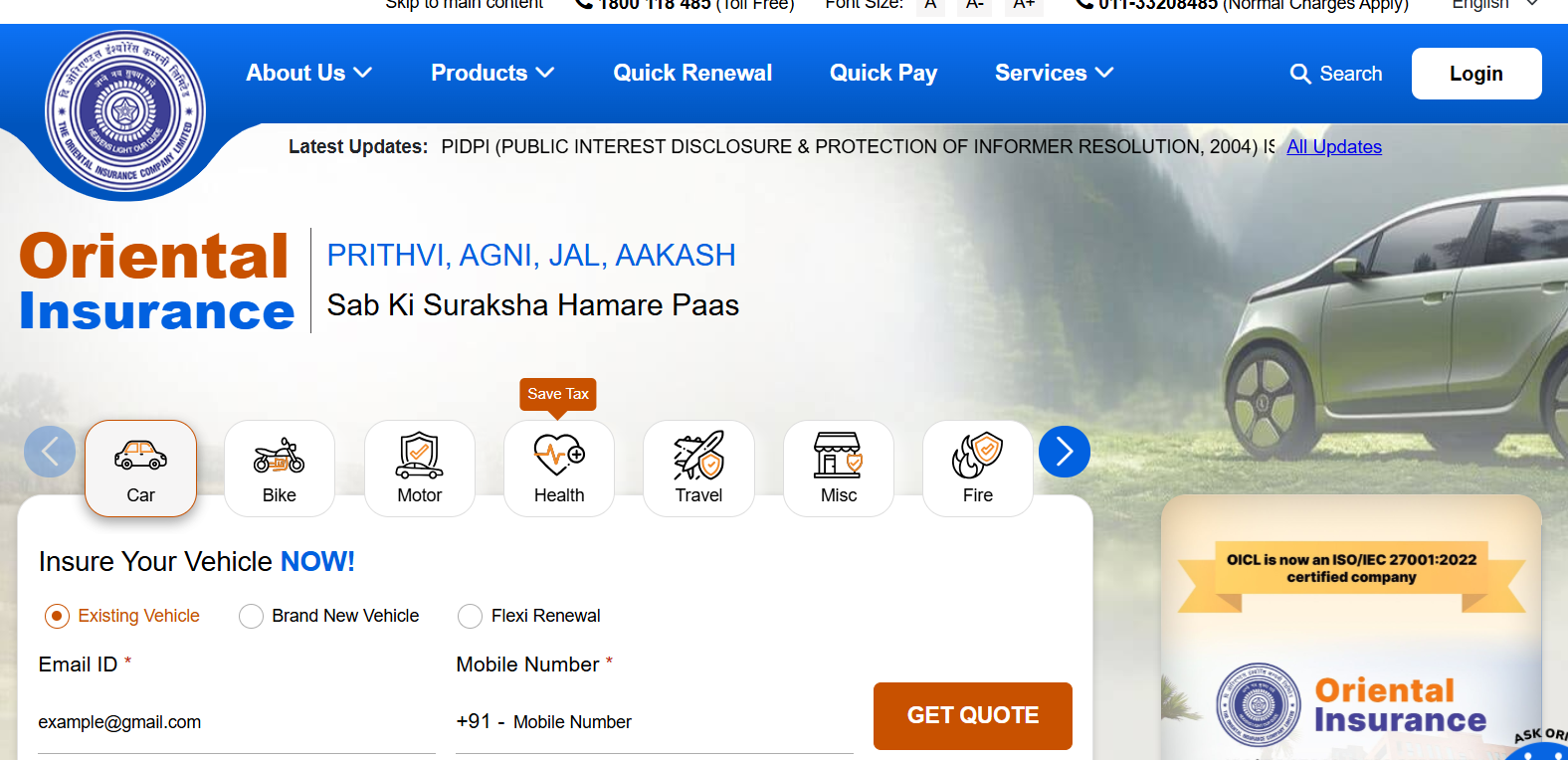Expand the Products dropdown menu

[492, 73]
